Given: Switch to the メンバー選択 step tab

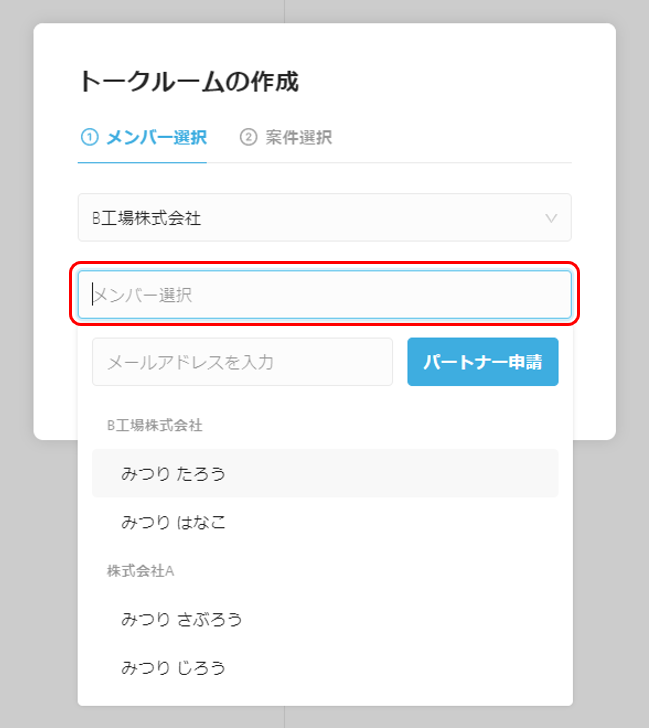Looking at the screenshot, I should point(142,137).
